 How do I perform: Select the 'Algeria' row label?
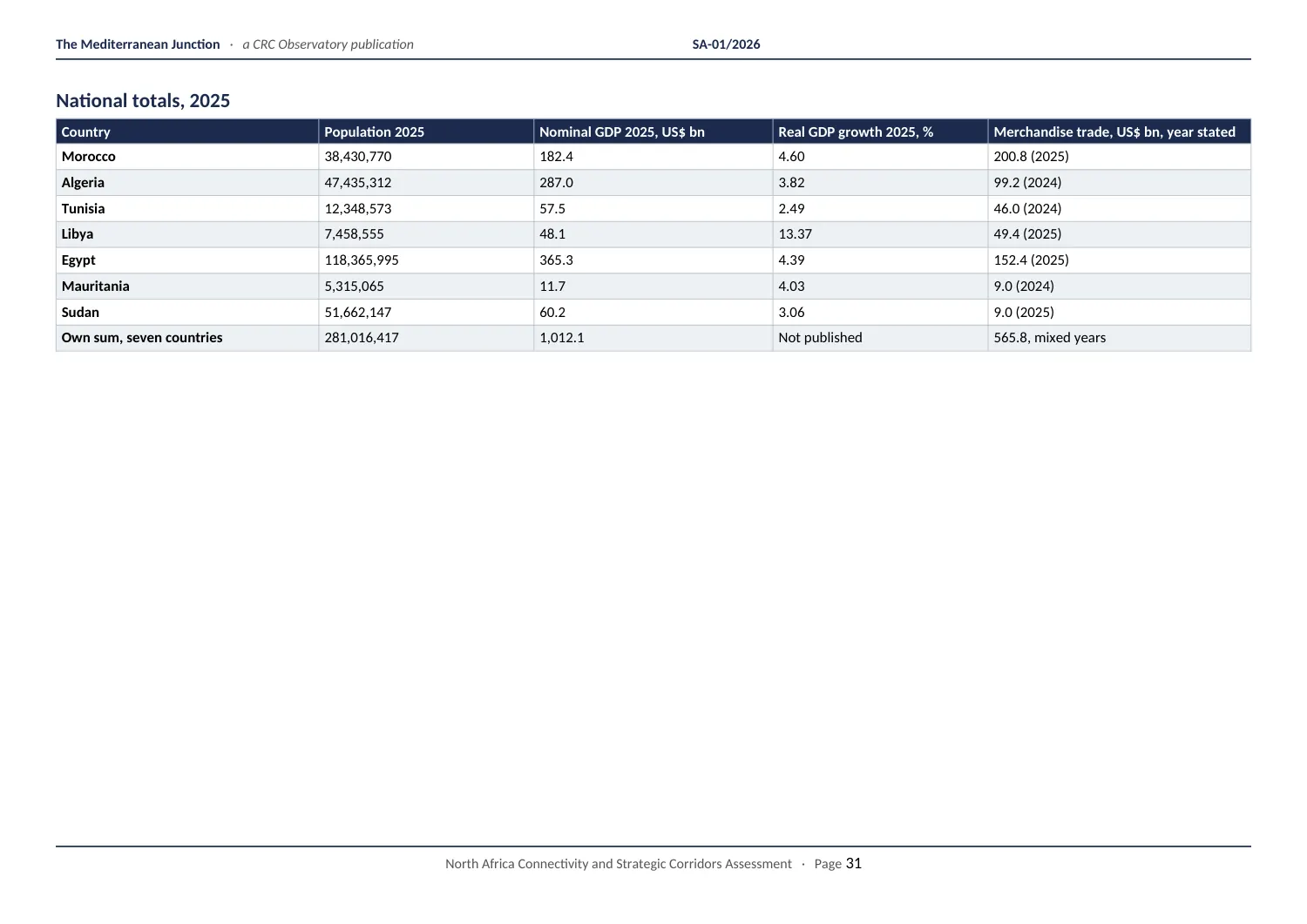click(x=83, y=183)
